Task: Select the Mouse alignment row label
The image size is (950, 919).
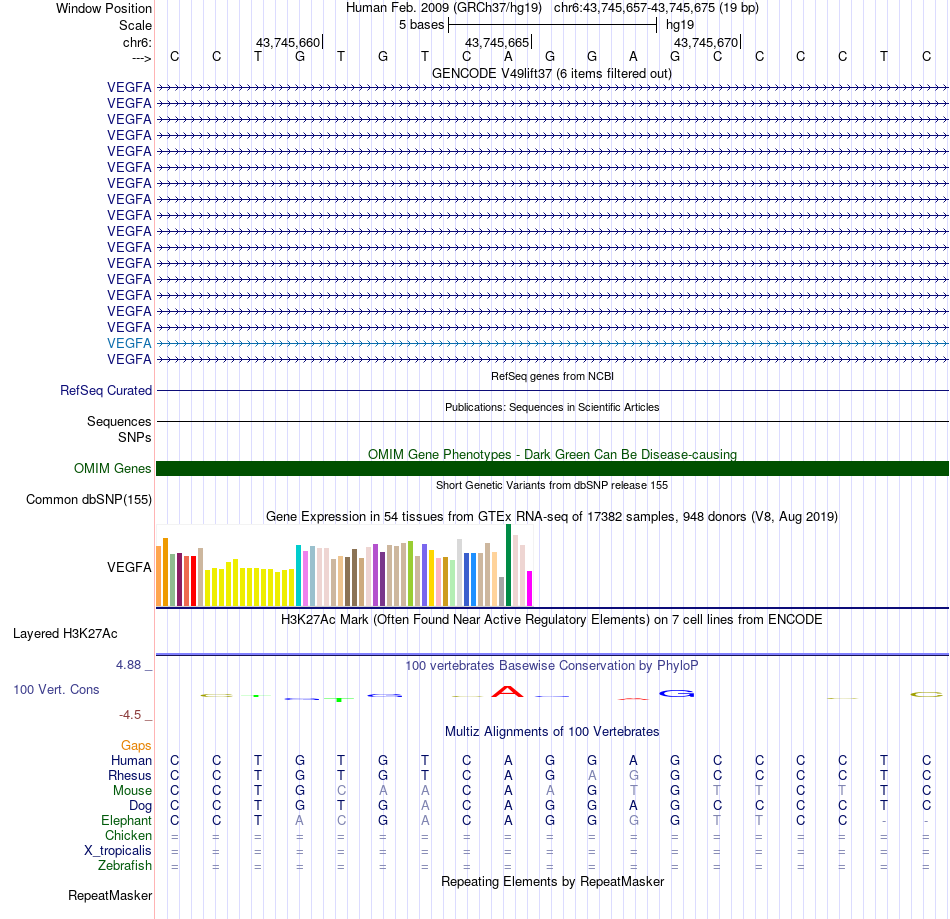Action: [x=132, y=791]
